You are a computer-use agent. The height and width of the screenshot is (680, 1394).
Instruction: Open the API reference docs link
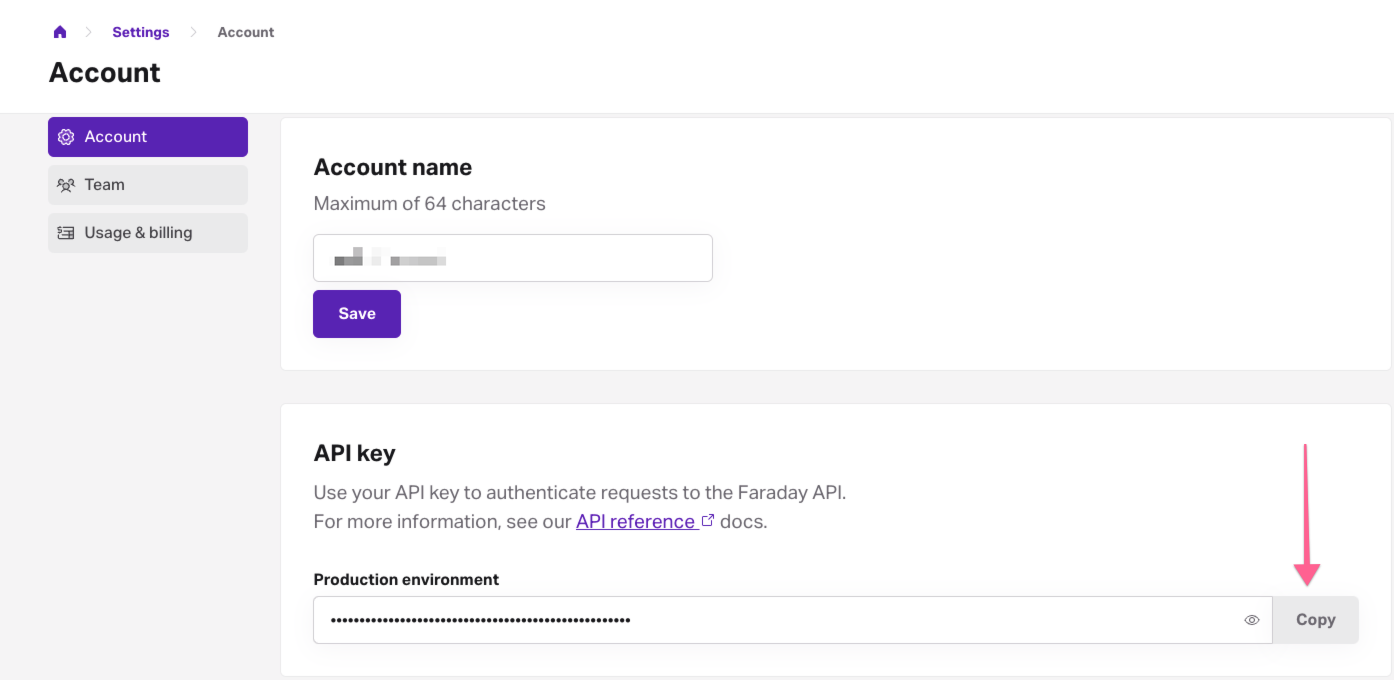click(635, 521)
